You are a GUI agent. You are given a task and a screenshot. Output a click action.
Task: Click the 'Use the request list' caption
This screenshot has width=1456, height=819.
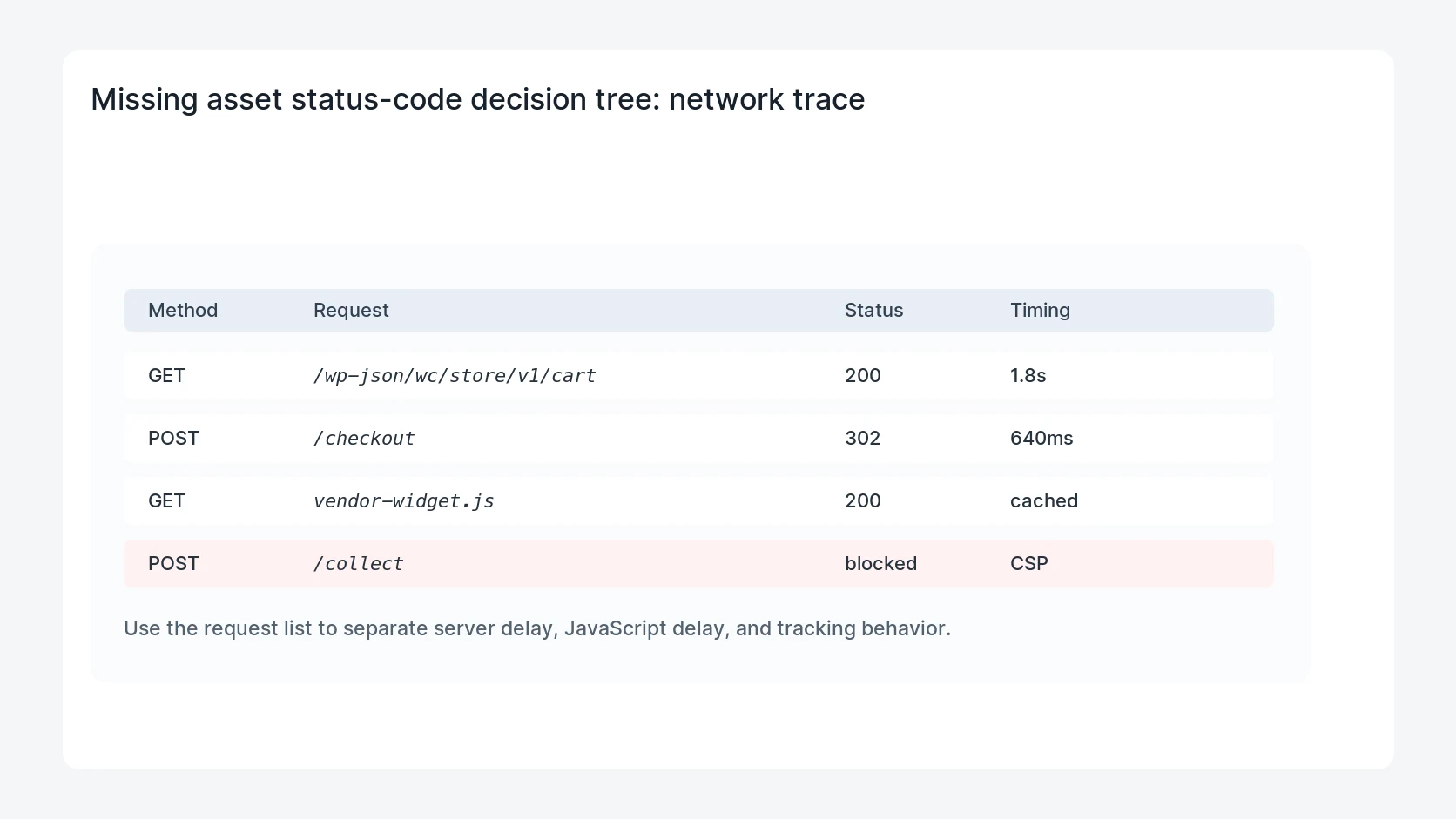coord(537,628)
